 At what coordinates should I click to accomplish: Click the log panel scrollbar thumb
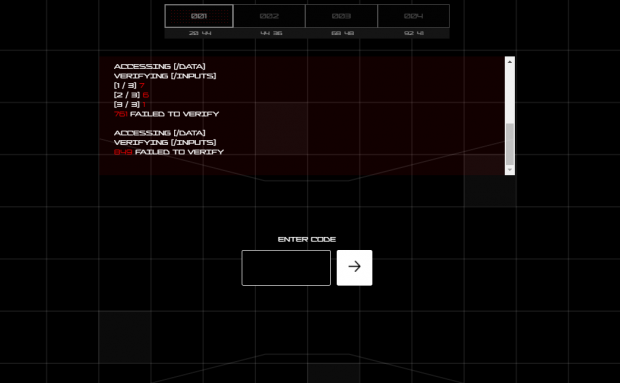pyautogui.click(x=510, y=144)
